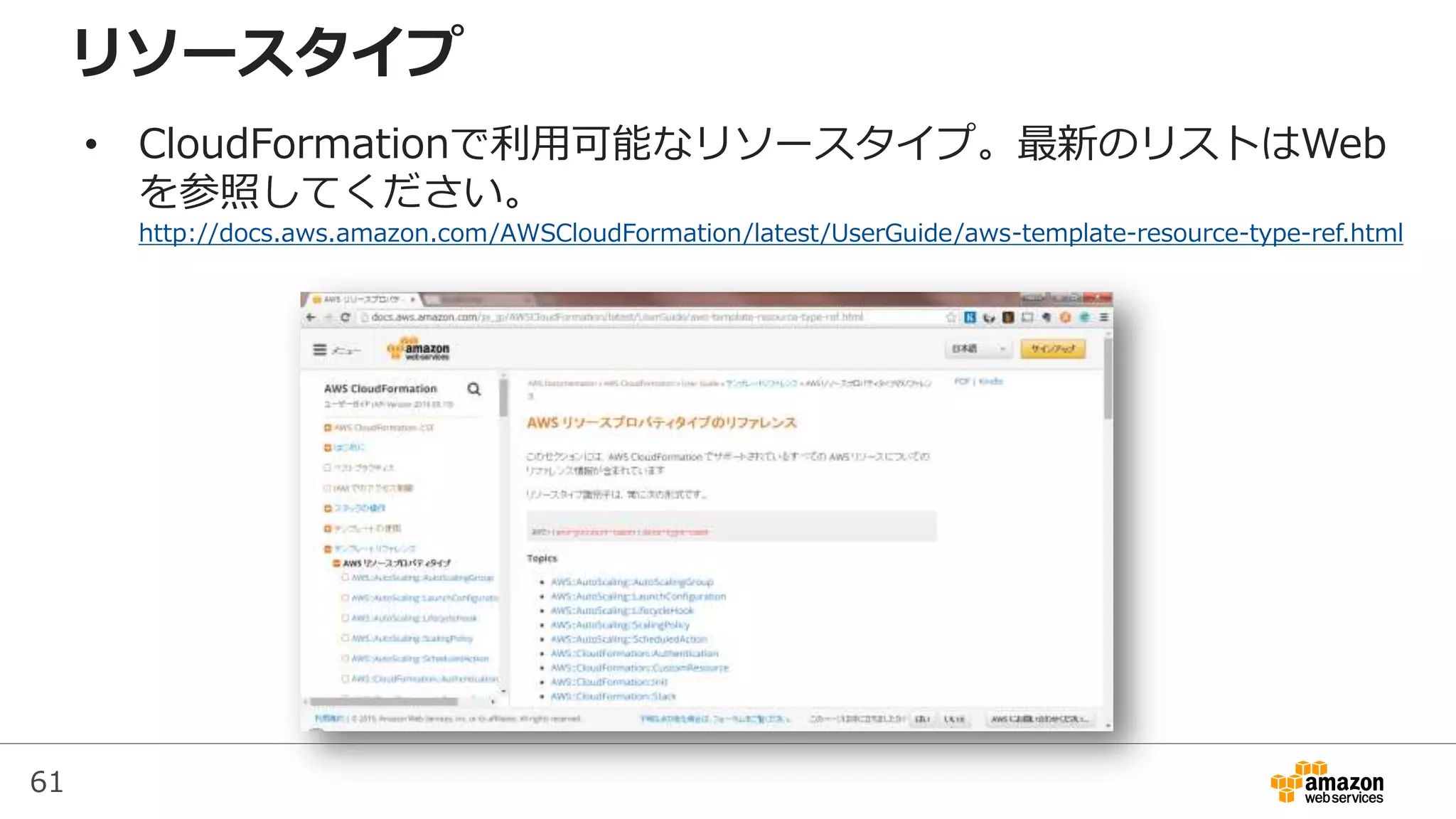Open sidebar AWS::AutoScaling::LifecycleHook entry
This screenshot has height=819, width=1456.
coord(414,618)
